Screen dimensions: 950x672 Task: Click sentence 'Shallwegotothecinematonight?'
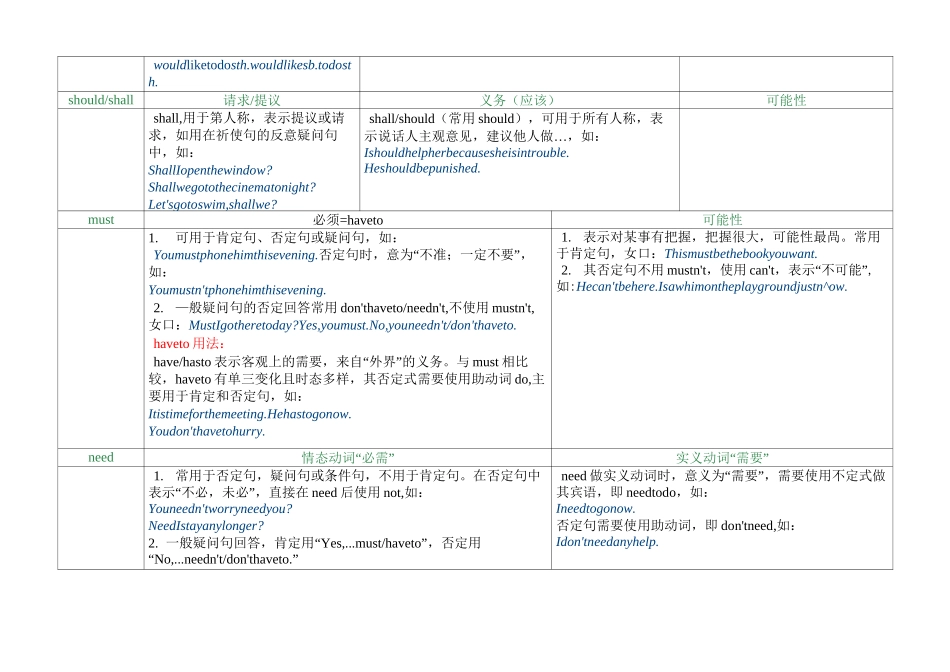pos(232,187)
